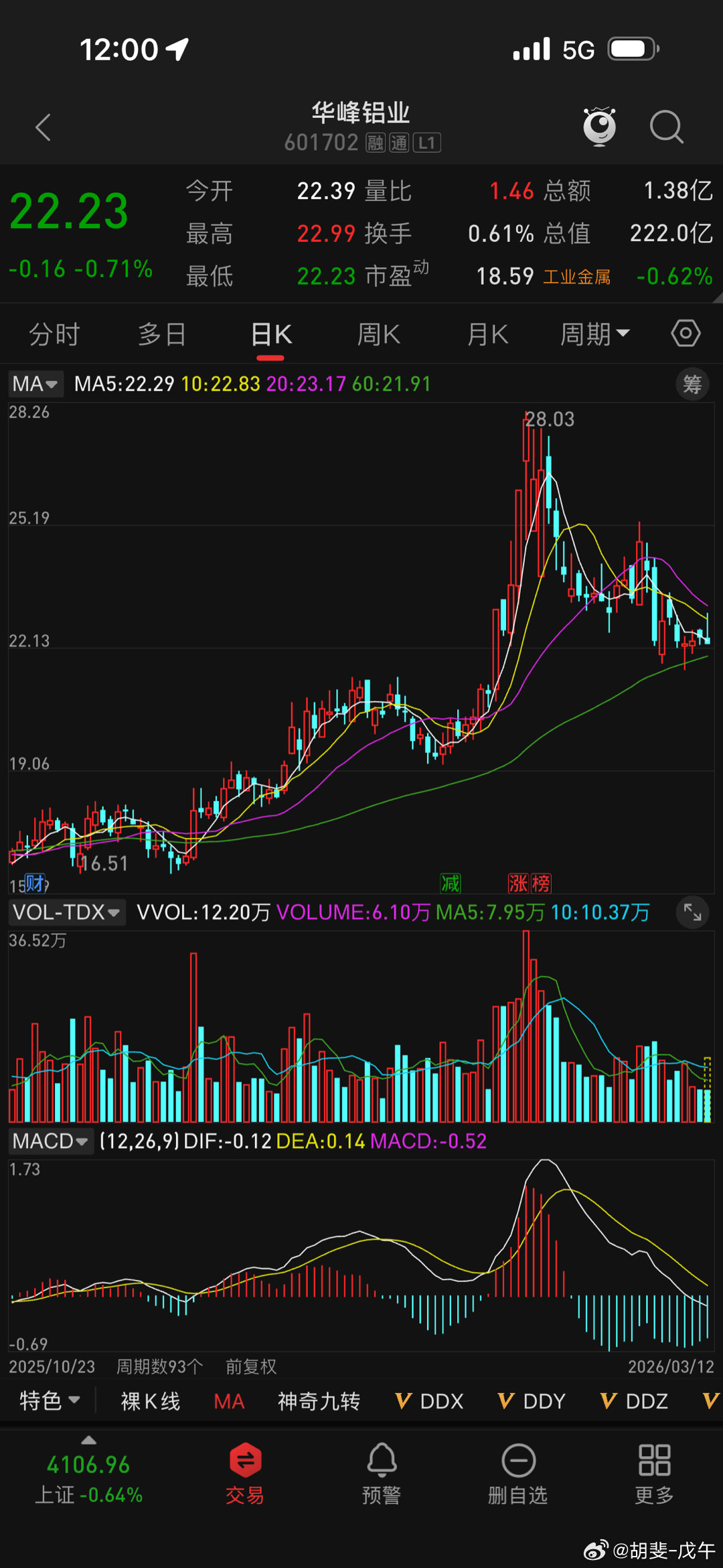
Task: Tap the 市盈 18.59 value
Action: pyautogui.click(x=505, y=276)
